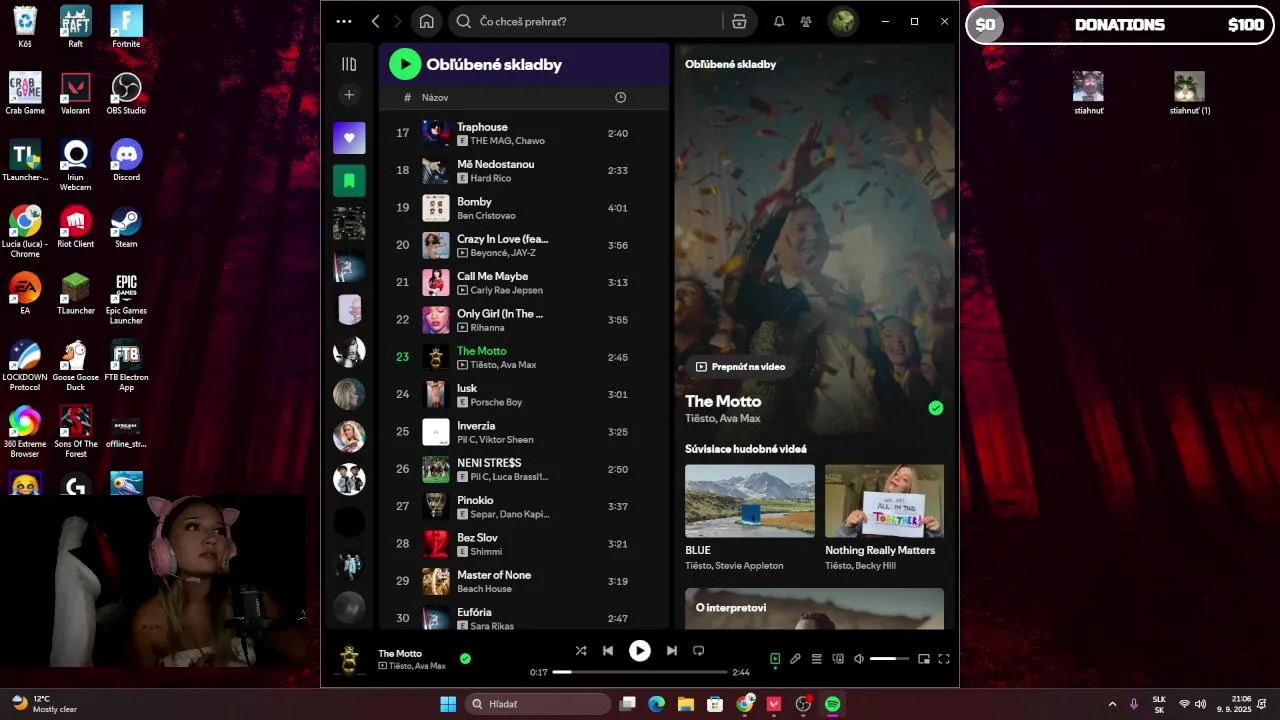Viewport: 1280px width, 720px height.
Task: Open the 'O interpretovi' artist card
Action: click(814, 608)
